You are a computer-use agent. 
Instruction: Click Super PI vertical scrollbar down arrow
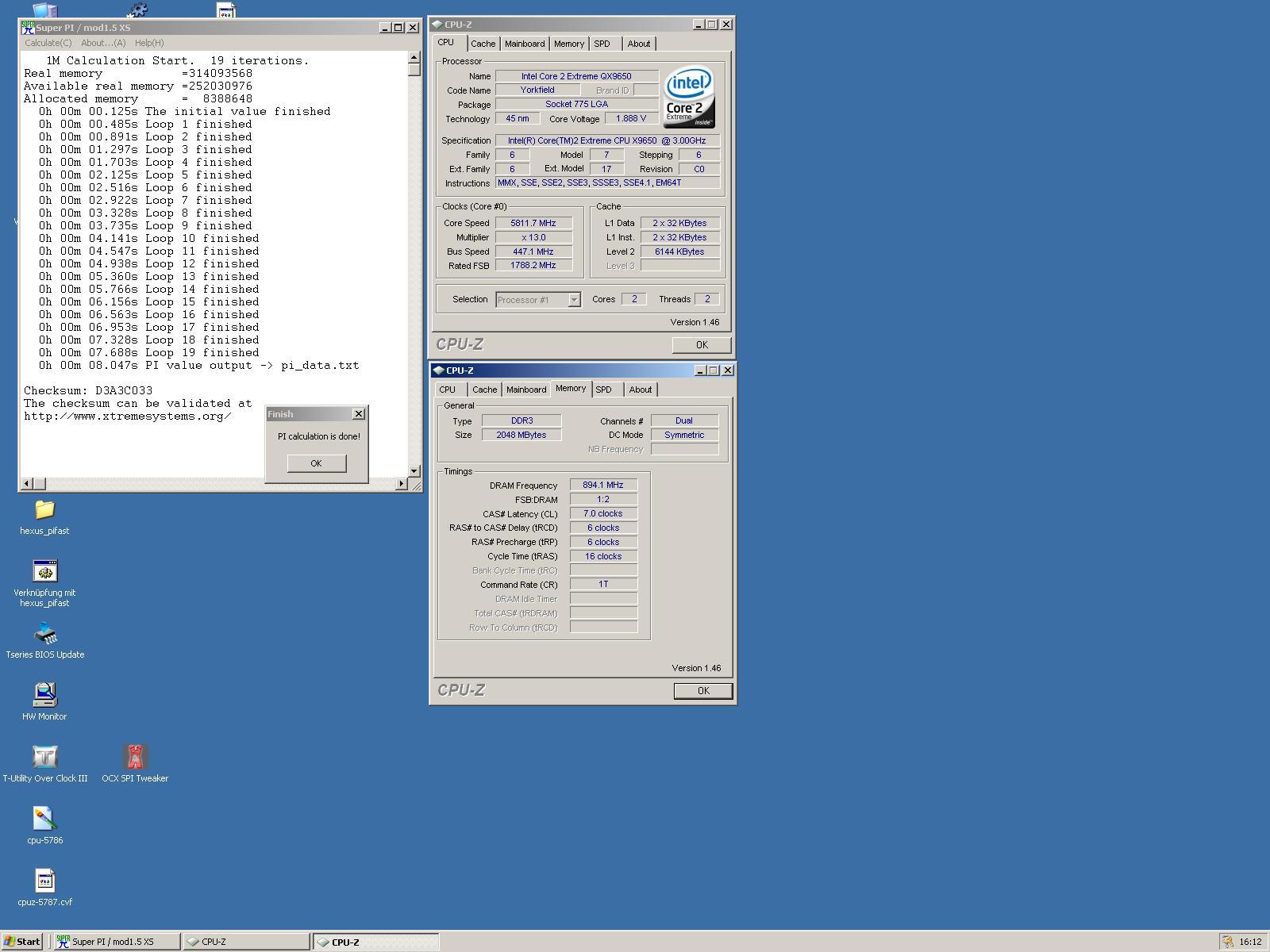414,471
